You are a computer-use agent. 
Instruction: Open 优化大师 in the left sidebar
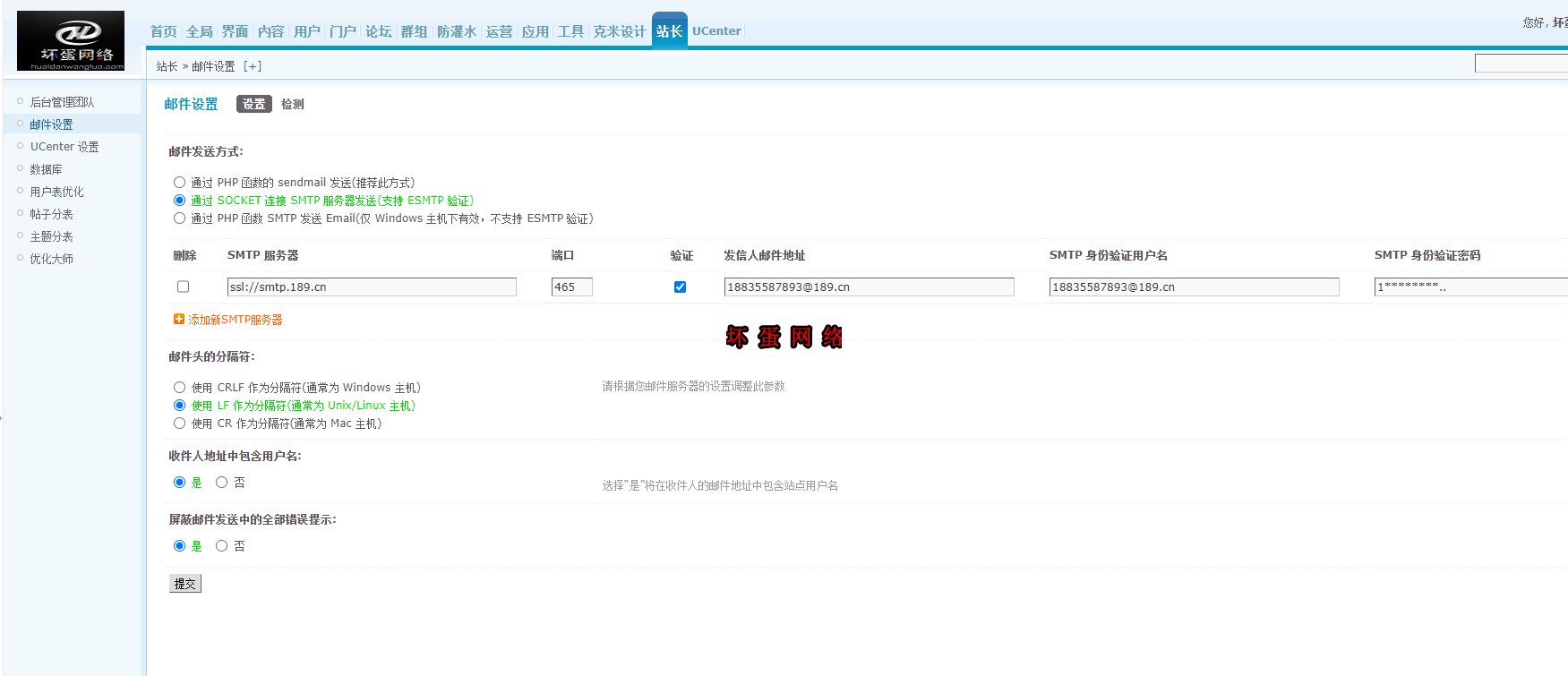click(52, 259)
